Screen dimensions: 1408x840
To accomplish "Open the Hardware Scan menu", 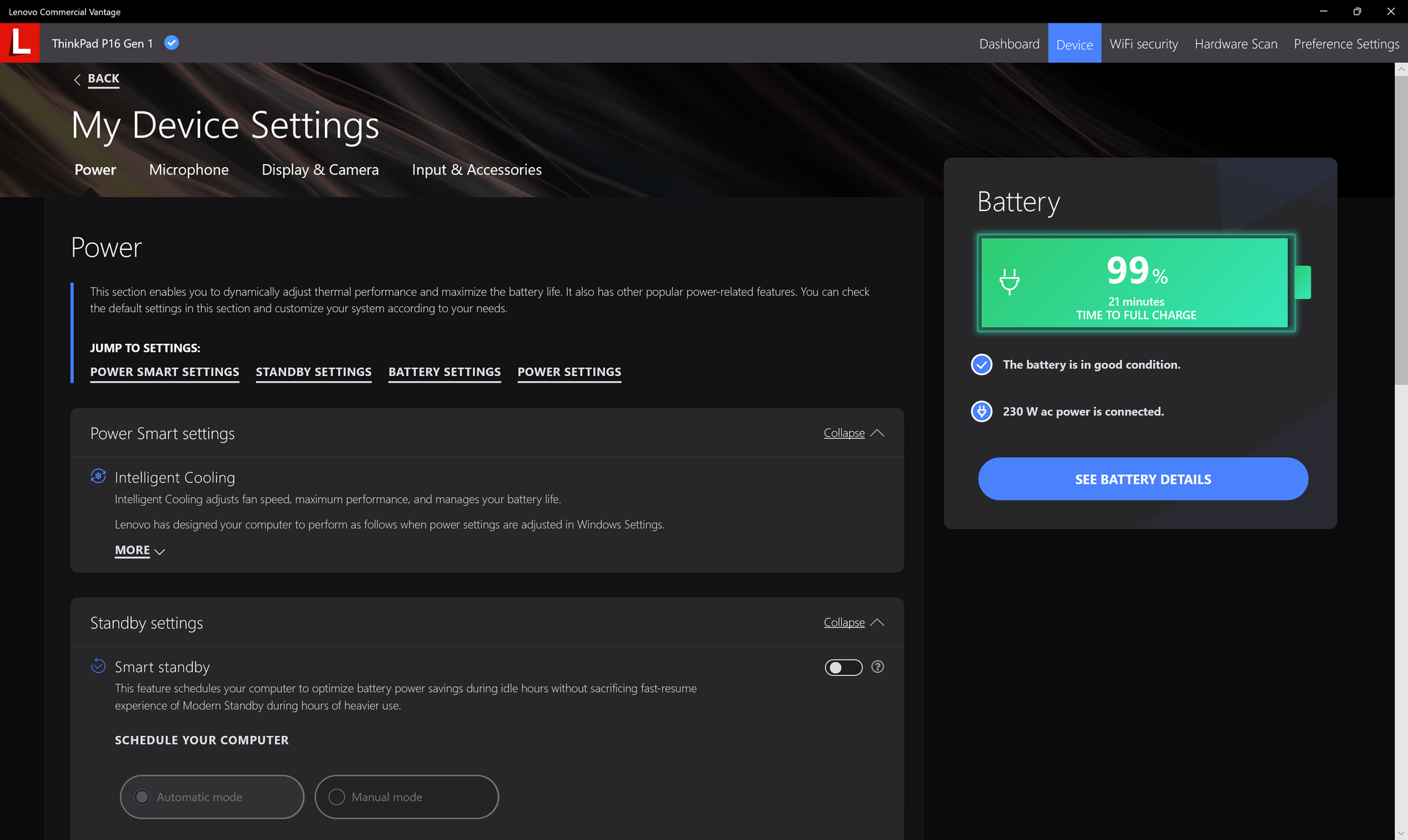I will pos(1236,44).
